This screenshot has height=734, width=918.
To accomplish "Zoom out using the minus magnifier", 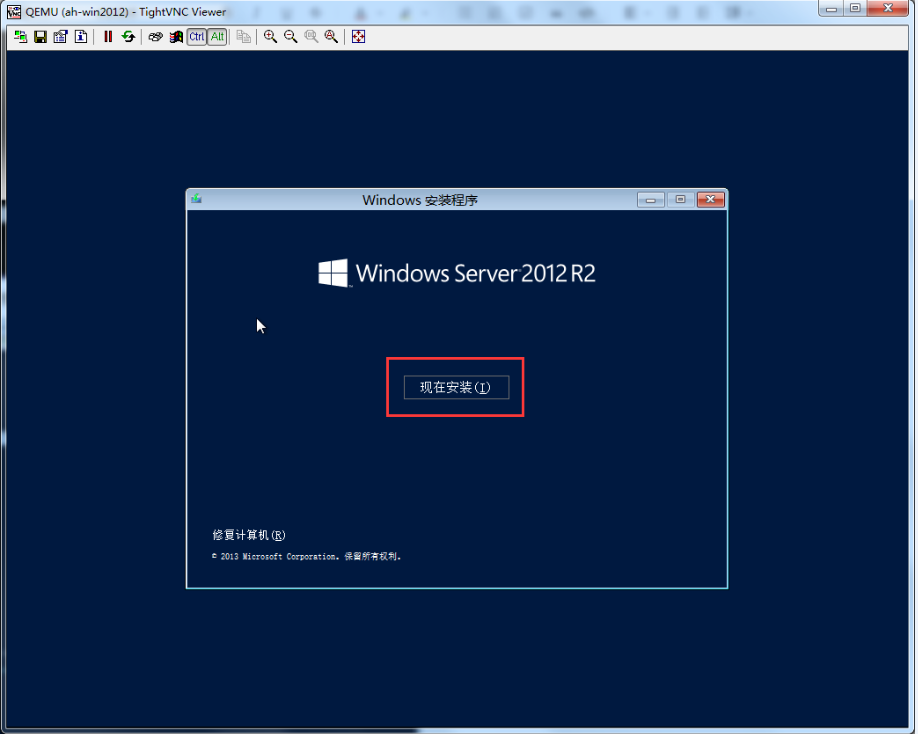I will [290, 37].
